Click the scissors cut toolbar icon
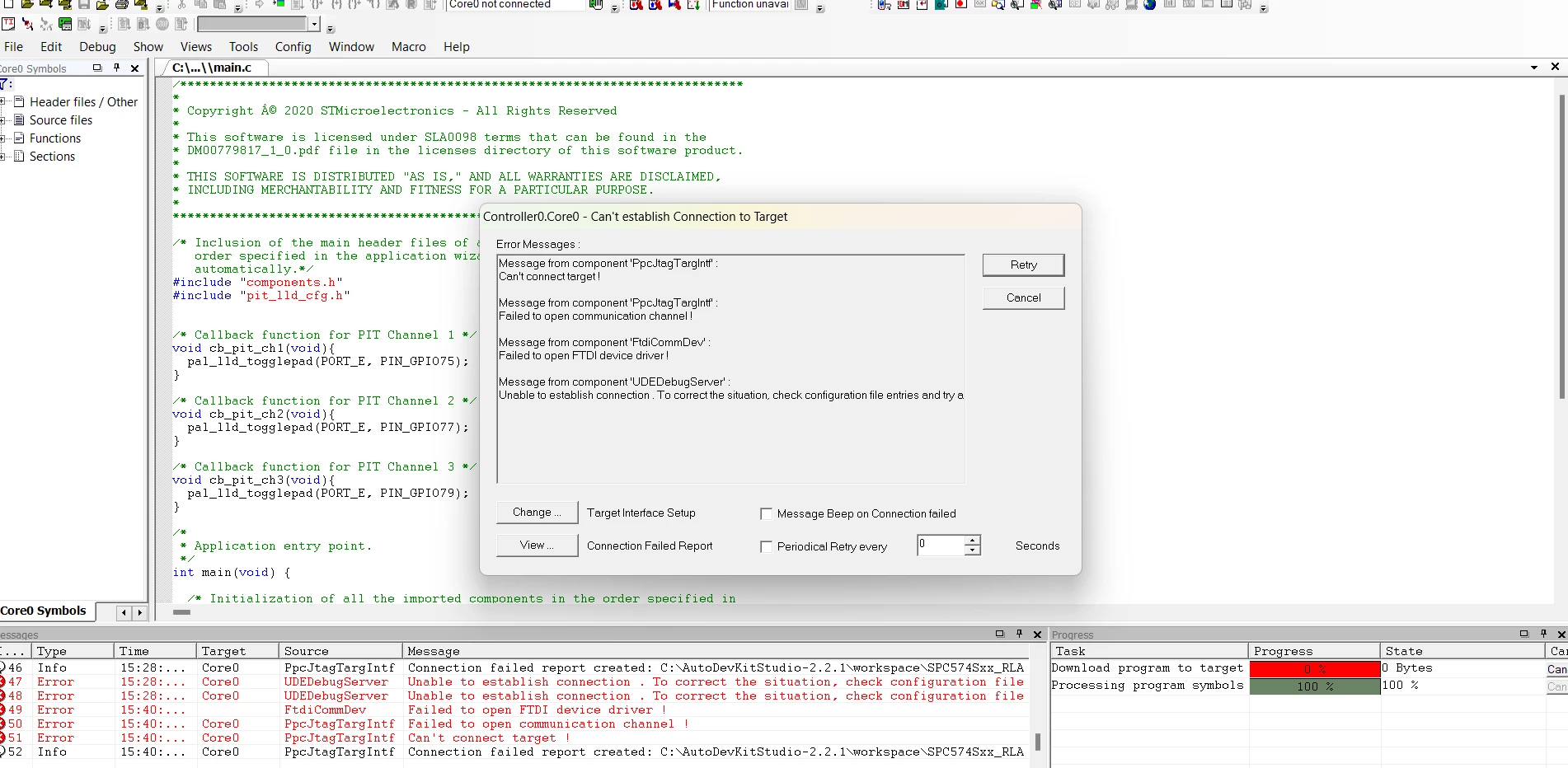Screen dimensions: 1568x768 (181, 4)
